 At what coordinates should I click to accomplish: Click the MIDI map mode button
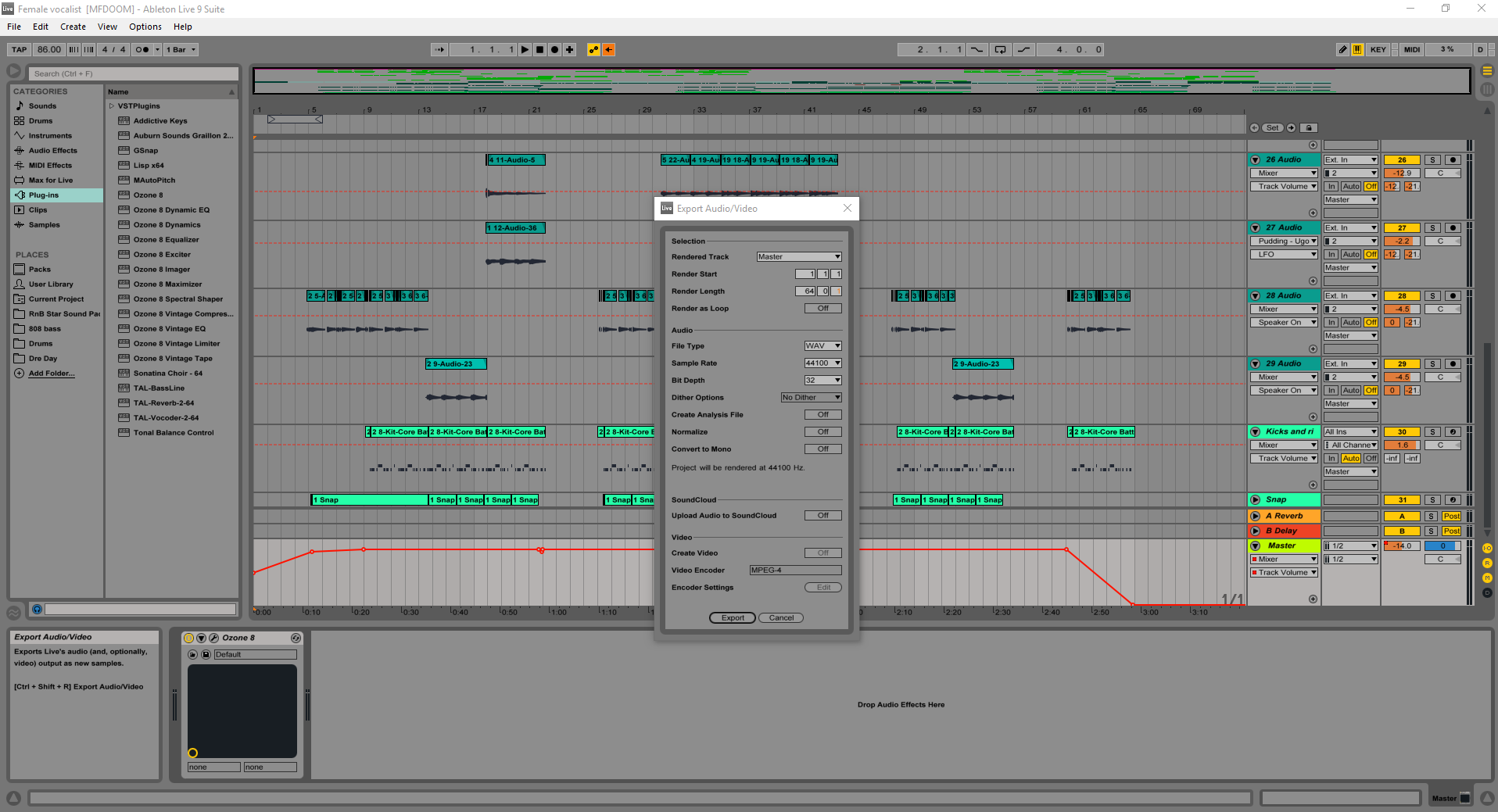(1412, 49)
